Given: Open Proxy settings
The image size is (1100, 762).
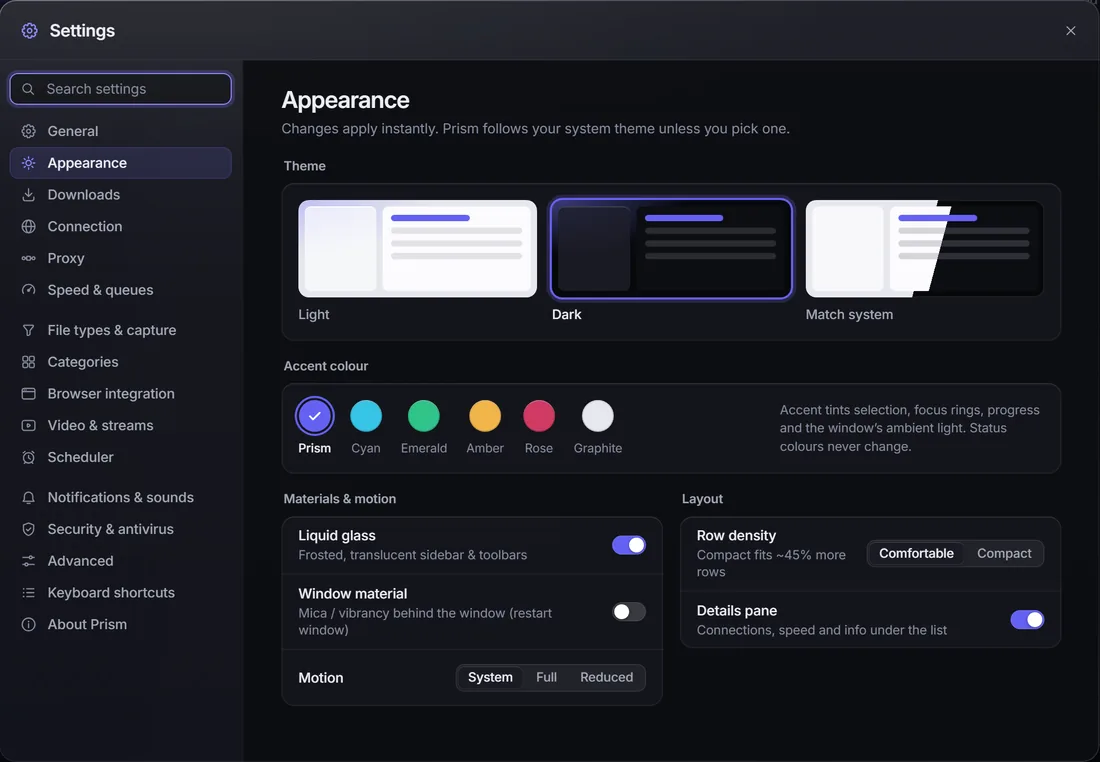Looking at the screenshot, I should (x=121, y=258).
